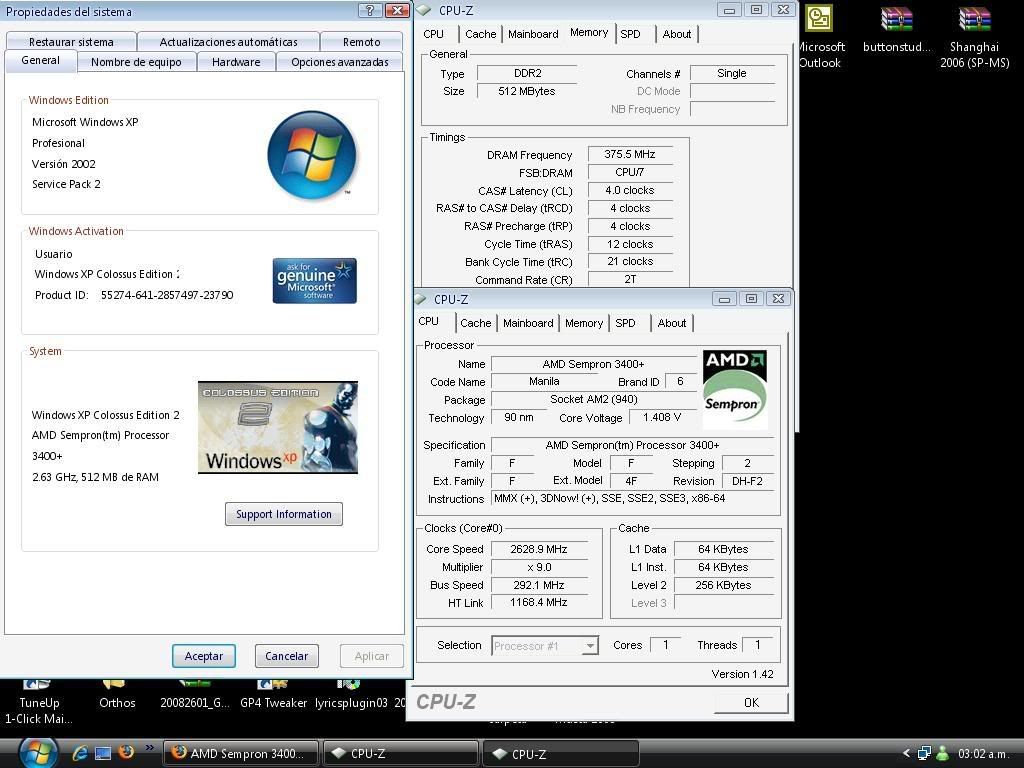The image size is (1024, 768).
Task: Open the Restaurar sistema tab
Action: (71, 42)
